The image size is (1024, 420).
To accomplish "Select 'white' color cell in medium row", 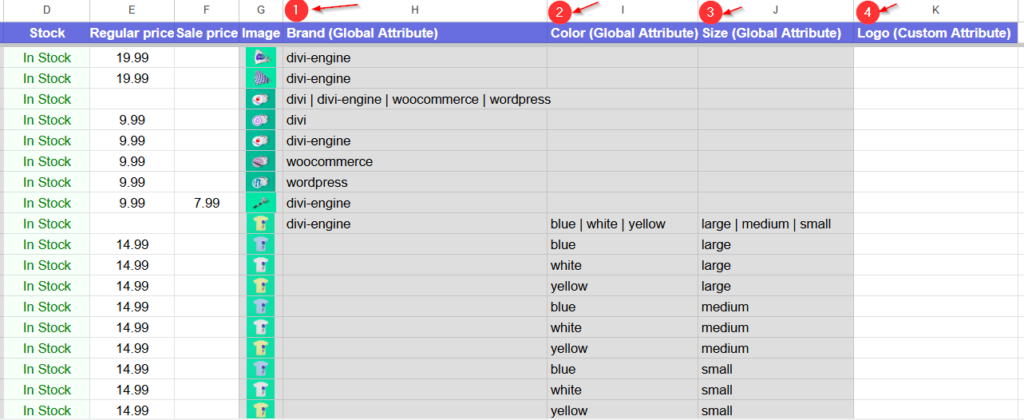I will tap(622, 328).
